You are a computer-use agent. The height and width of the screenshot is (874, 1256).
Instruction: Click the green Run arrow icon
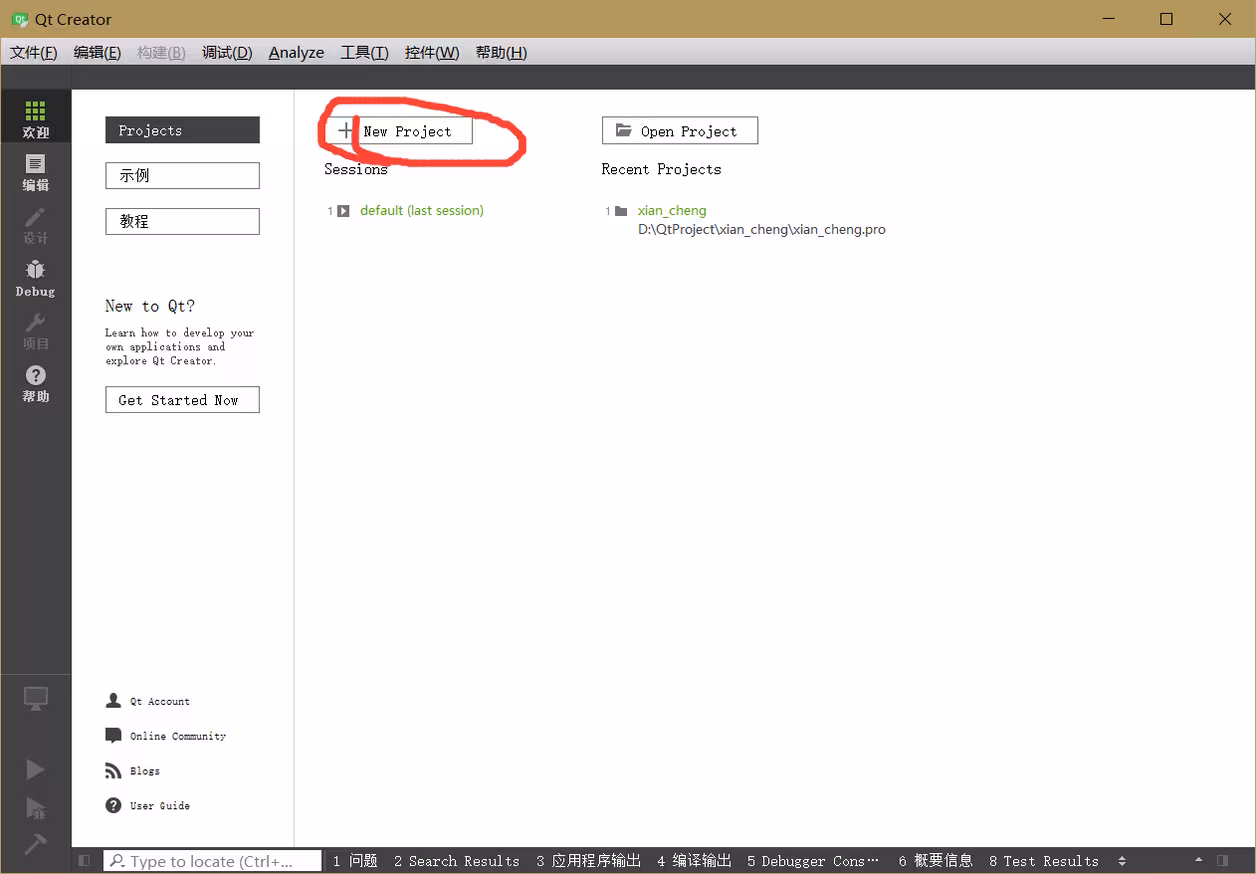click(35, 769)
